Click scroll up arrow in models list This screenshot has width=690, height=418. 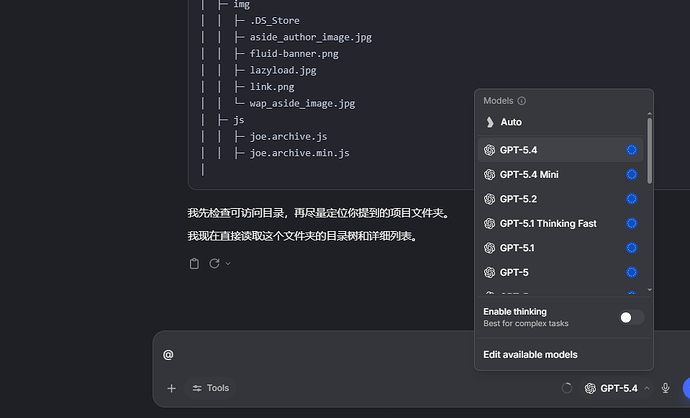tap(650, 114)
